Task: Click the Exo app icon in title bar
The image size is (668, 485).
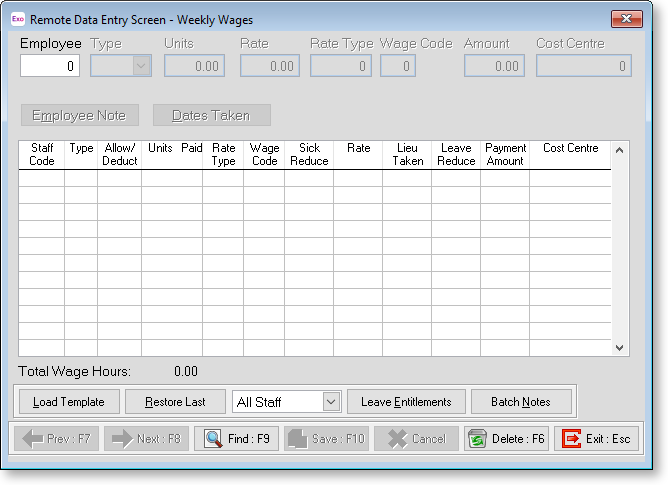Action: (17, 19)
